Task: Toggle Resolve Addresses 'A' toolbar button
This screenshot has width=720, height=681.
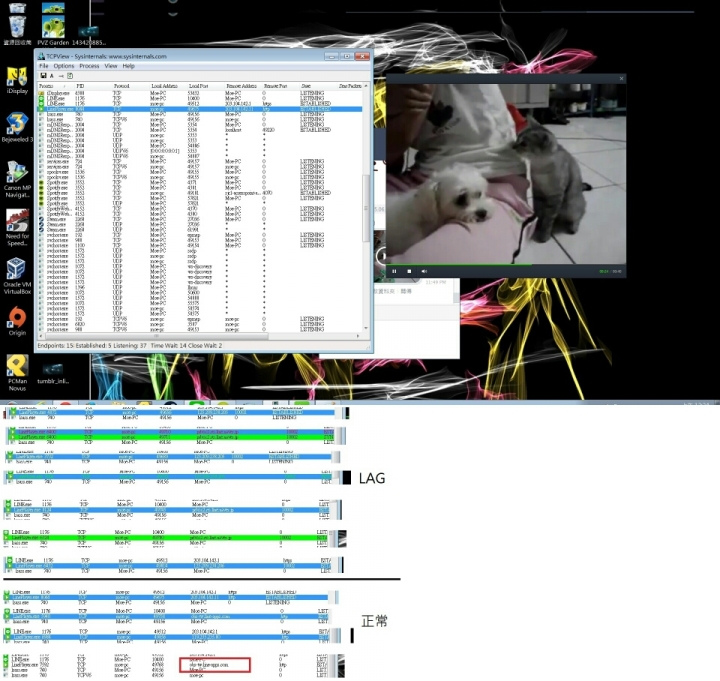Action: (52, 76)
